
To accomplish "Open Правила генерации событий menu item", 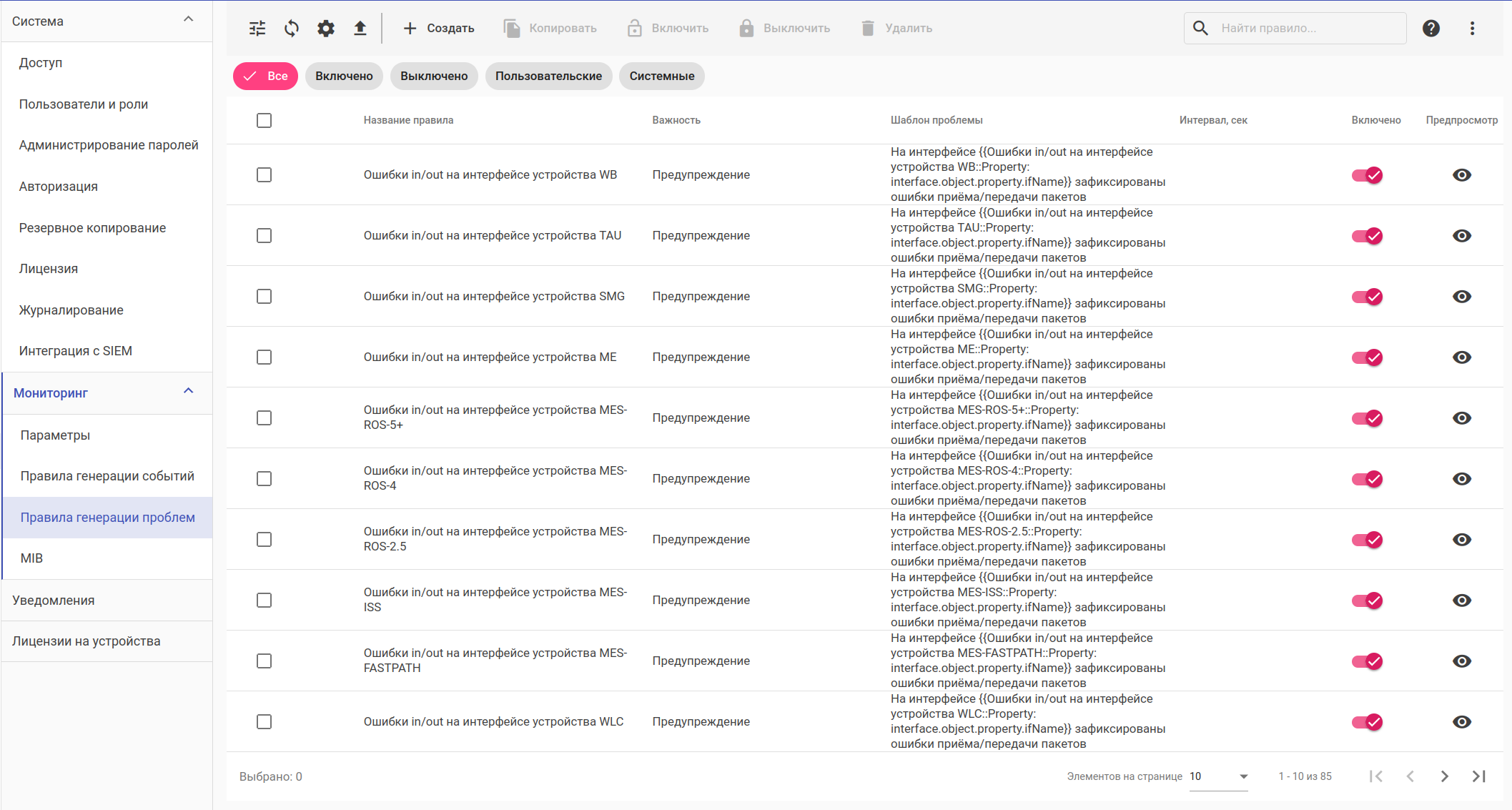I will pos(107,476).
